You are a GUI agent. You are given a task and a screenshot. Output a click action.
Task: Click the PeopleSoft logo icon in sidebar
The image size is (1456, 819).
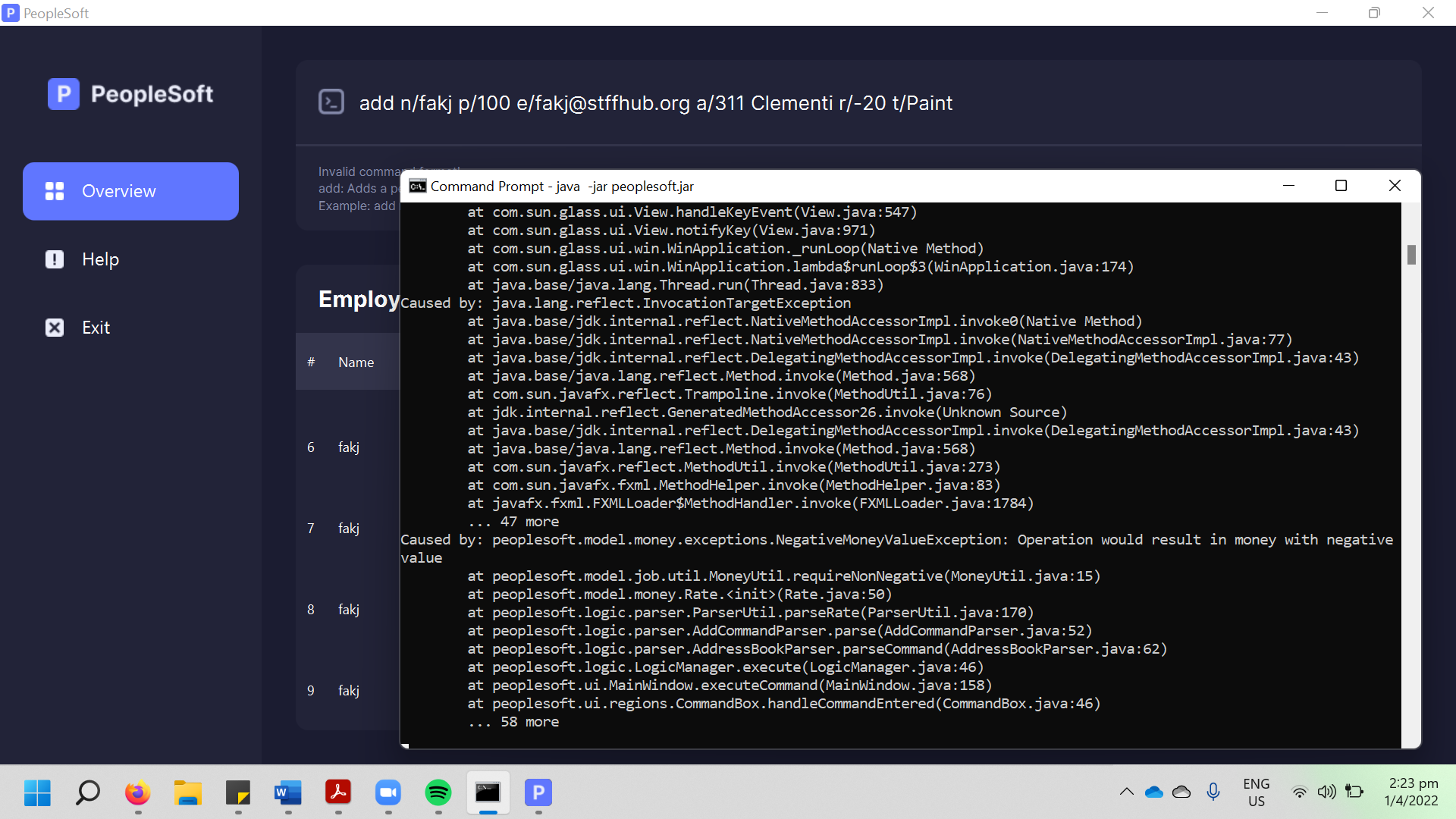pyautogui.click(x=64, y=94)
